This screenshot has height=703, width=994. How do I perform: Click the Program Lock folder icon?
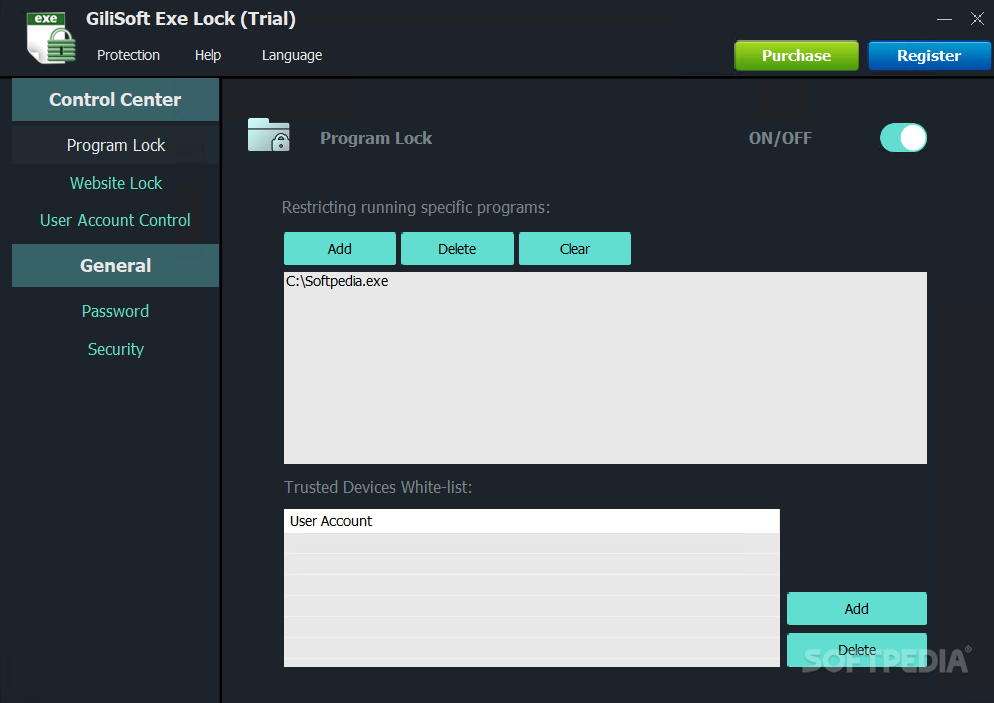point(269,134)
